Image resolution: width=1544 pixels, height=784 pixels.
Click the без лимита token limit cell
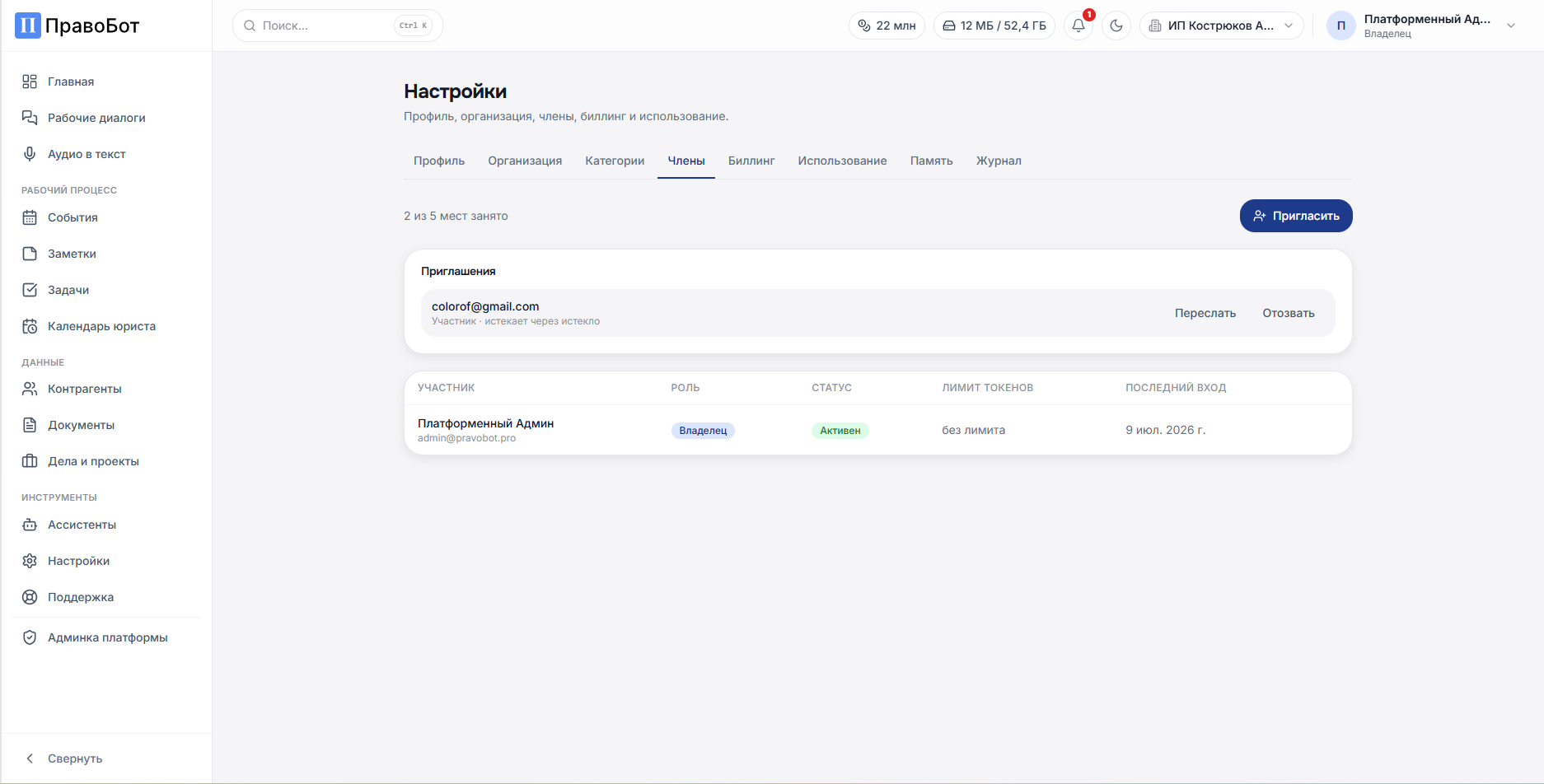pos(974,430)
